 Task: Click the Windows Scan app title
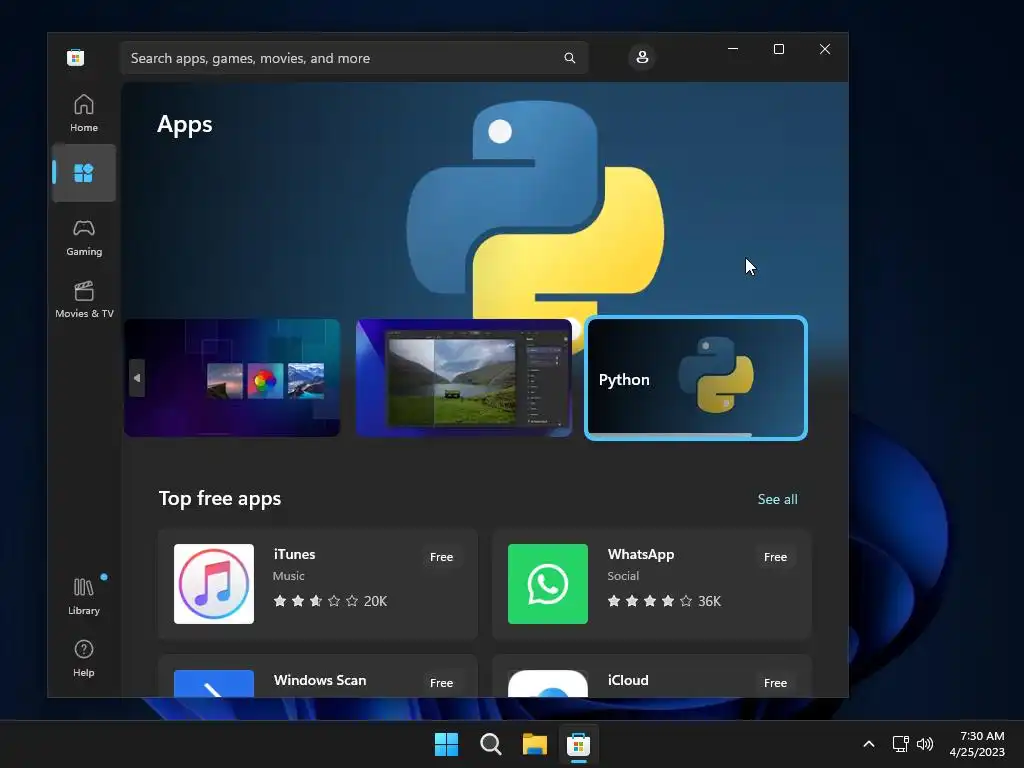(x=320, y=680)
